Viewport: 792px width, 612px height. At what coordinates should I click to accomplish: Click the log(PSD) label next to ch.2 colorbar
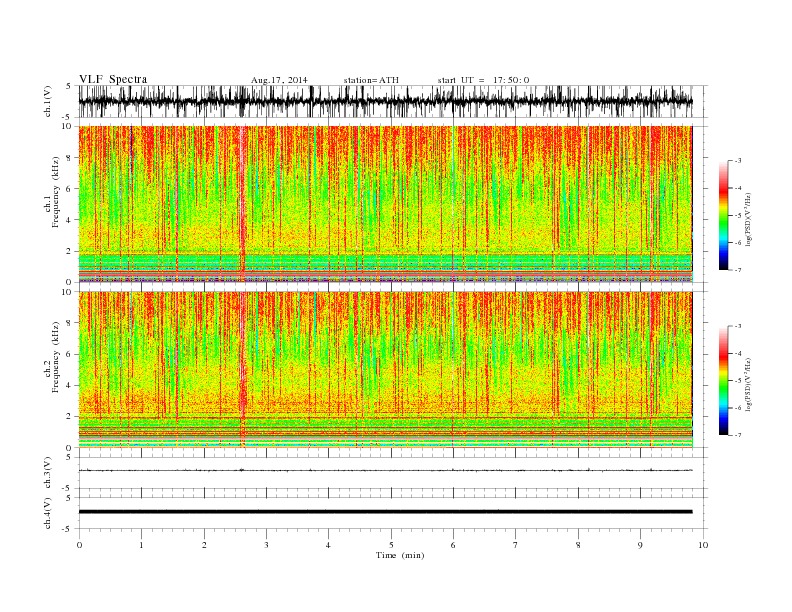point(749,384)
